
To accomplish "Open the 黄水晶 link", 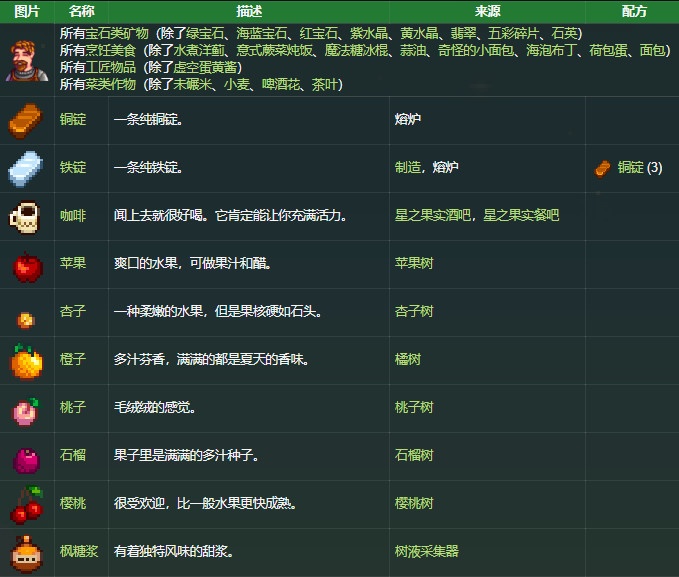I will tap(419, 33).
